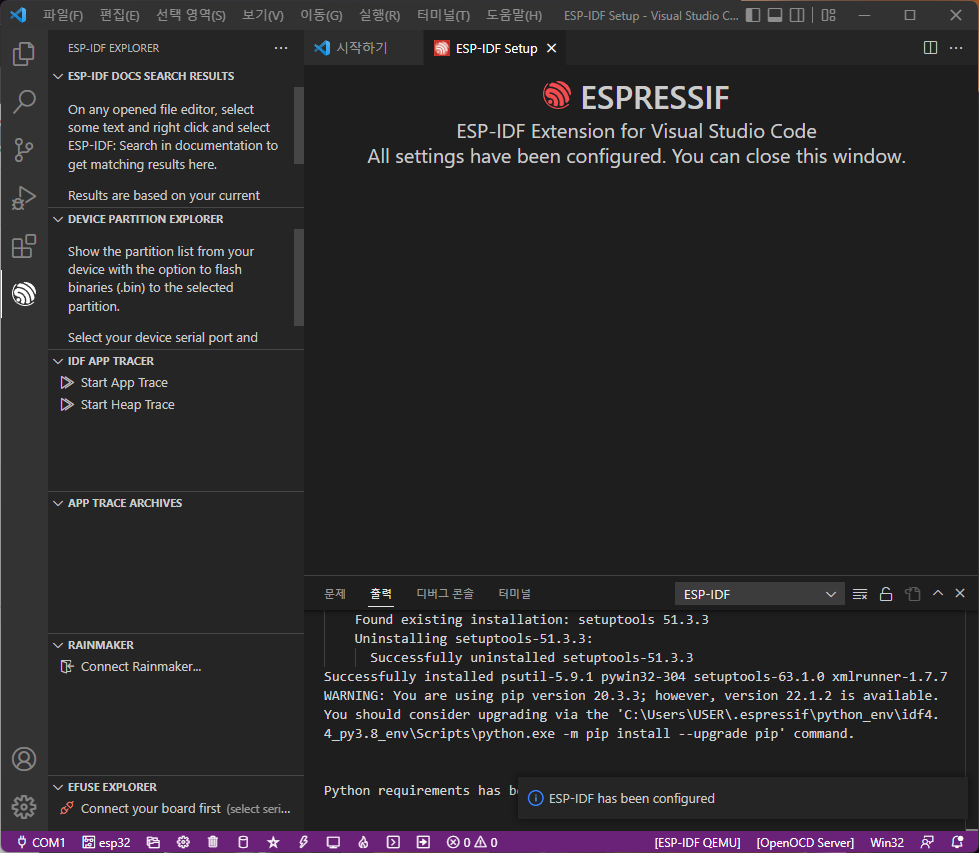This screenshot has width=979, height=853.
Task: Collapse ESP-IDF Docs Search Results section
Action: (58, 76)
